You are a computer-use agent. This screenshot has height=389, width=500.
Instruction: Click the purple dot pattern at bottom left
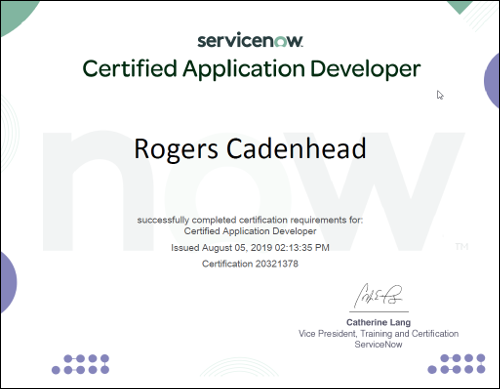(80, 364)
